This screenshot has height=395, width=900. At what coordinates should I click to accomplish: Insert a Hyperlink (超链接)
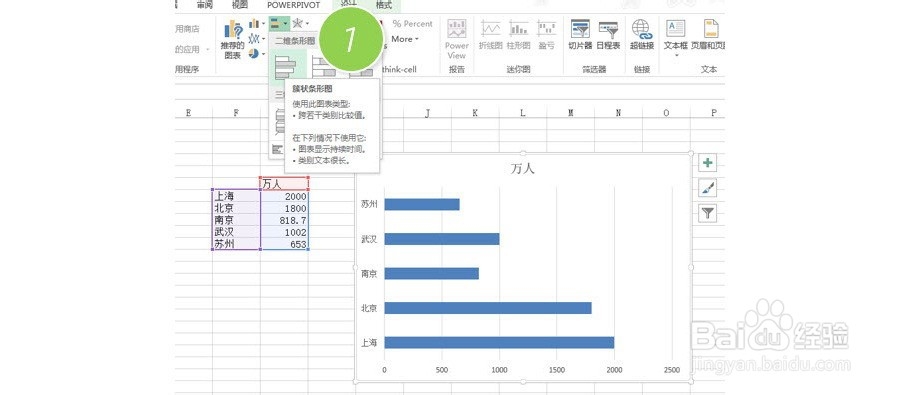pyautogui.click(x=642, y=34)
